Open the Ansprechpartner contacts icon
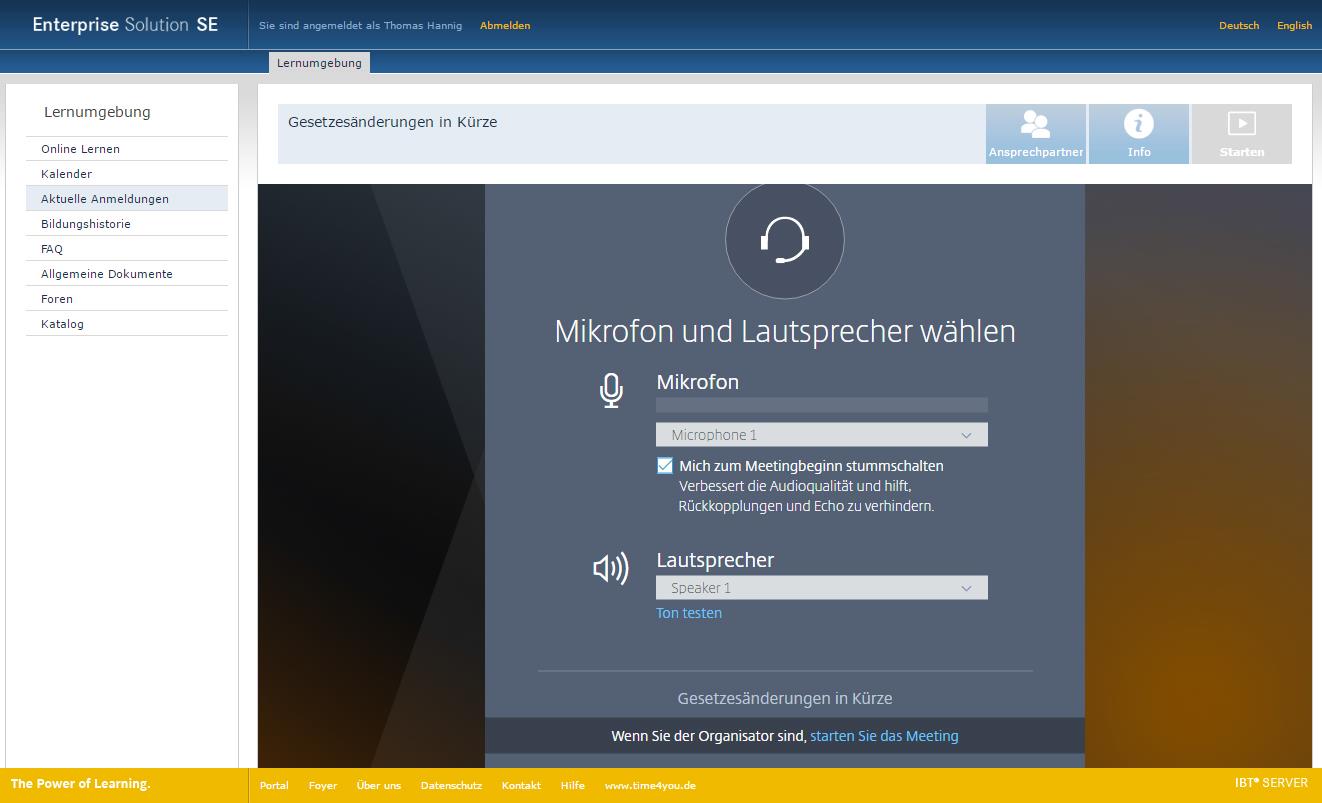 1036,134
